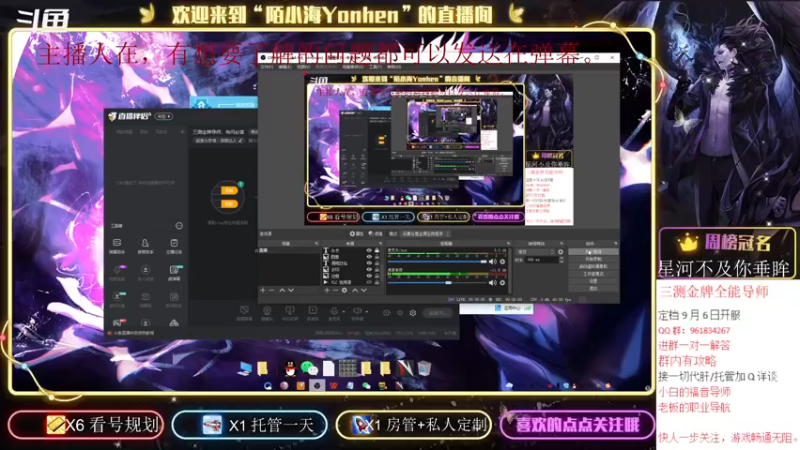Click the pencil edit icon beside the stream title
Viewport: 800px width, 450px height.
[x=241, y=141]
